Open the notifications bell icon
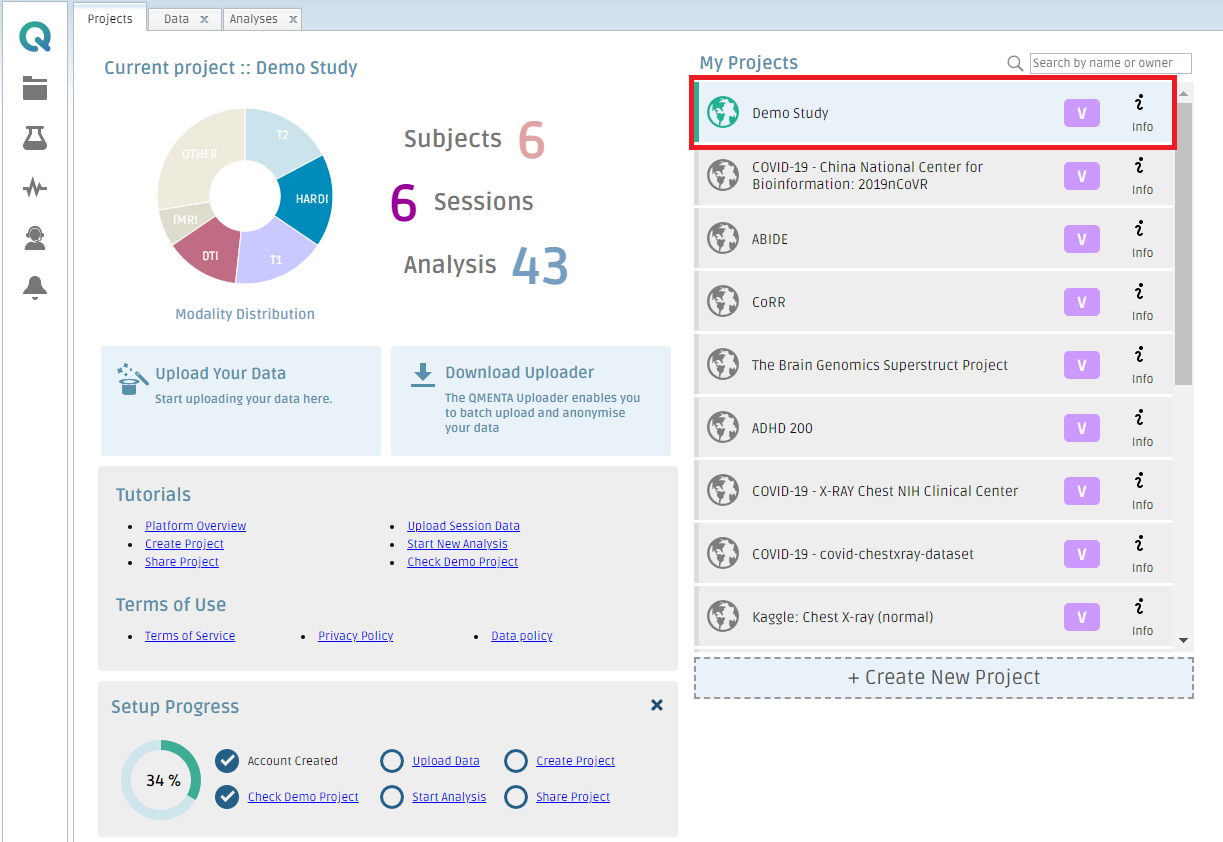The width and height of the screenshot is (1223, 842). point(35,288)
